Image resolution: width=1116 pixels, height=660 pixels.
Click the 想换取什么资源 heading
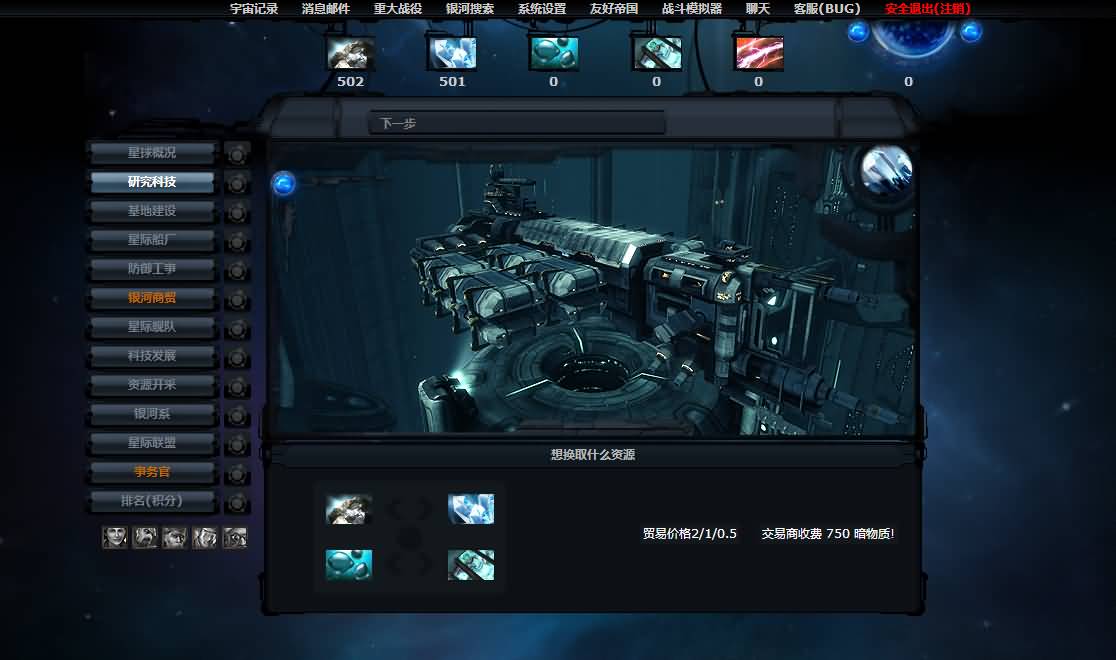click(593, 454)
